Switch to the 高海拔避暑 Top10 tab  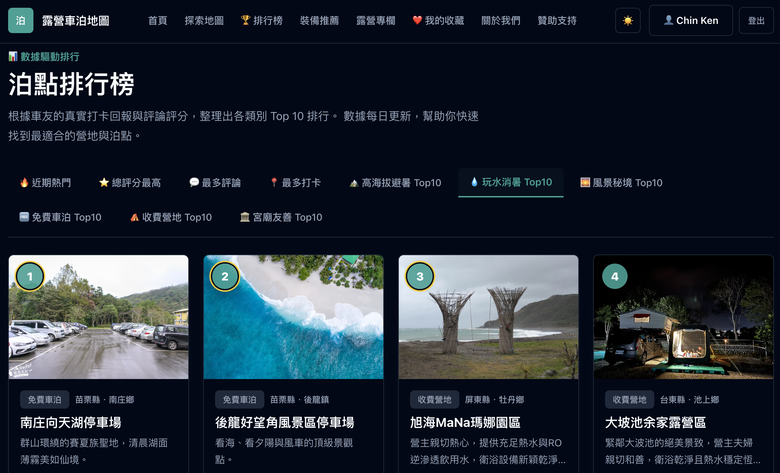pyautogui.click(x=395, y=183)
